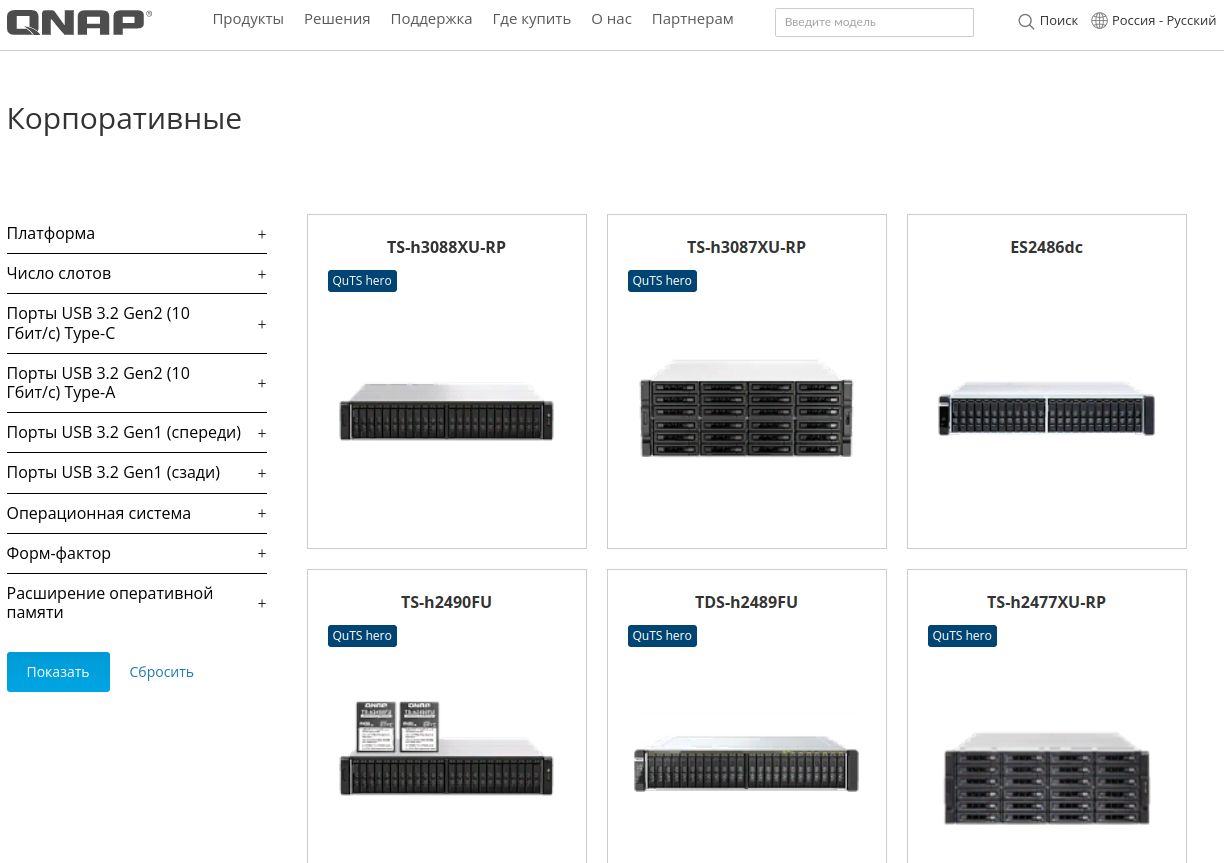1224x863 pixels.
Task: Click the QuTS hero badge on TS-h3088XU-RP
Action: pyautogui.click(x=362, y=281)
